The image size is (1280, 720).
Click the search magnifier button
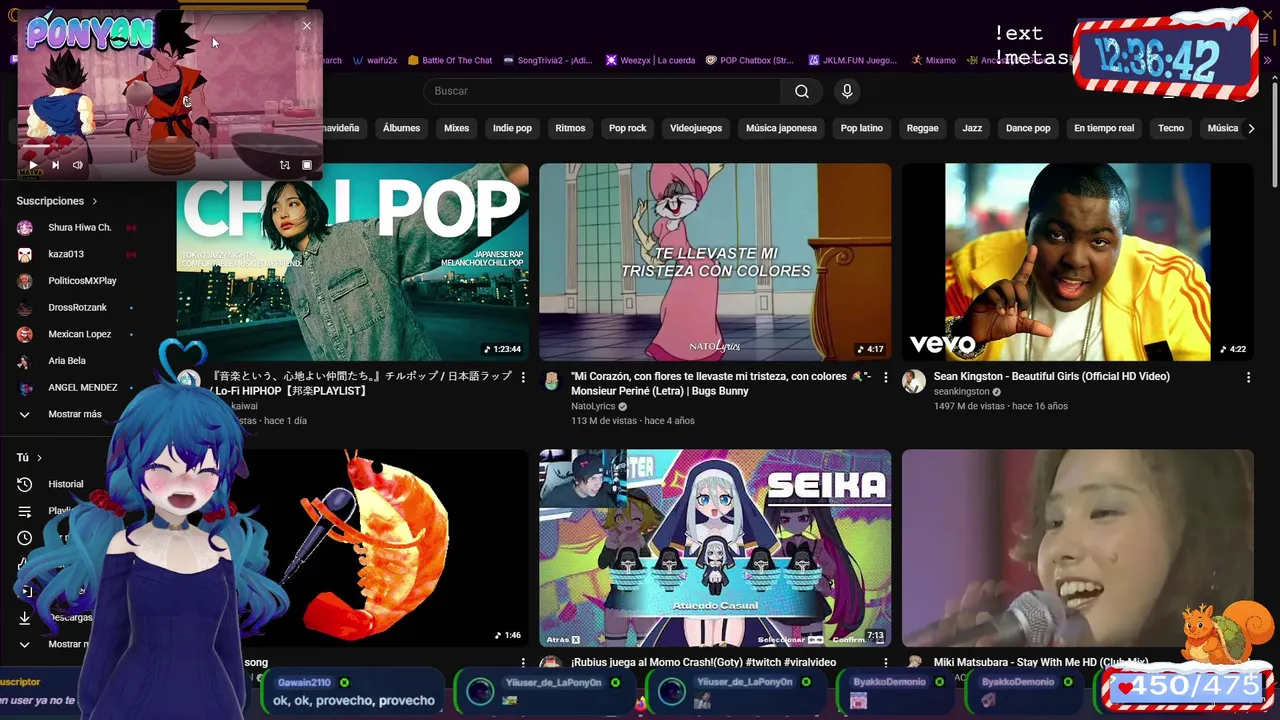click(x=801, y=91)
